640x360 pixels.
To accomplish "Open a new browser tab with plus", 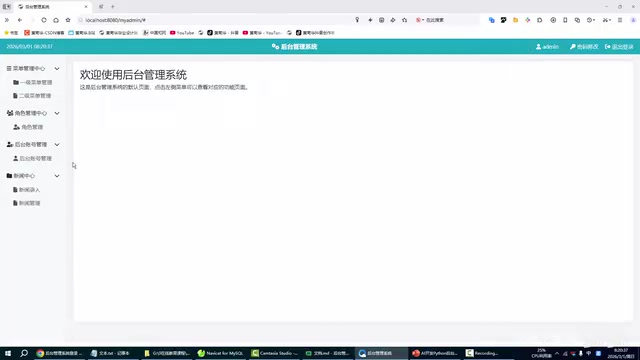I will tap(113, 7).
